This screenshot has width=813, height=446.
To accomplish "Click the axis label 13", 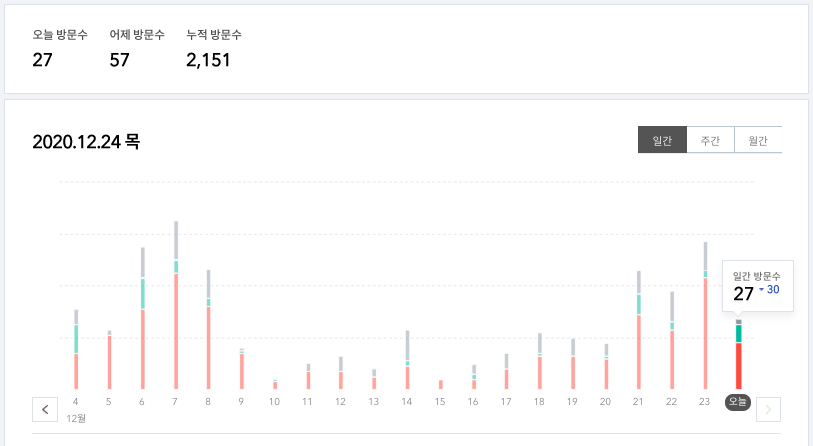I will [x=373, y=401].
